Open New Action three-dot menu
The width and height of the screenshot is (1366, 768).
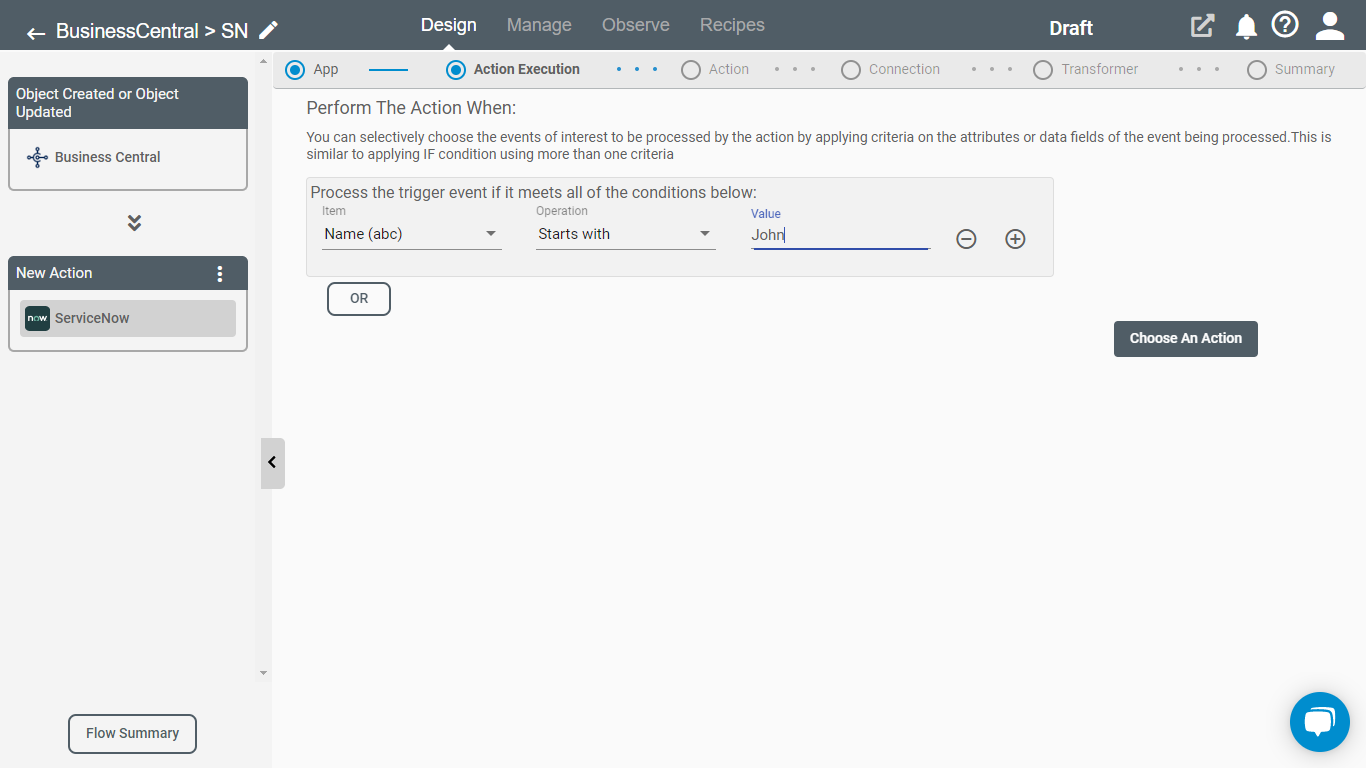pyautogui.click(x=220, y=273)
